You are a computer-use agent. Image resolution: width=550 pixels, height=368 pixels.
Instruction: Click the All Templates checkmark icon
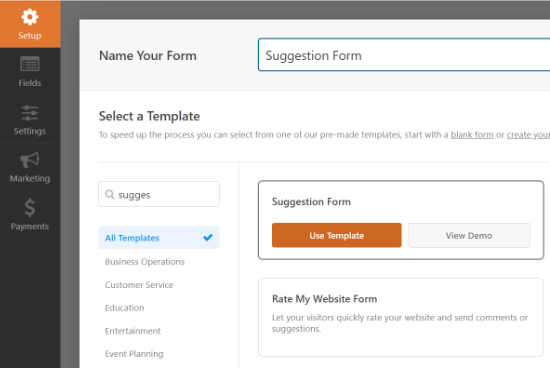[208, 237]
